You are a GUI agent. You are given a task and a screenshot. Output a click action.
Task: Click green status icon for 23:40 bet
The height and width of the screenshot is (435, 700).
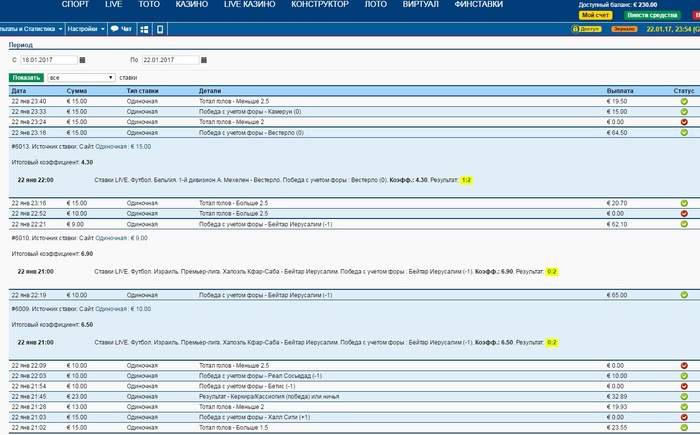click(684, 101)
